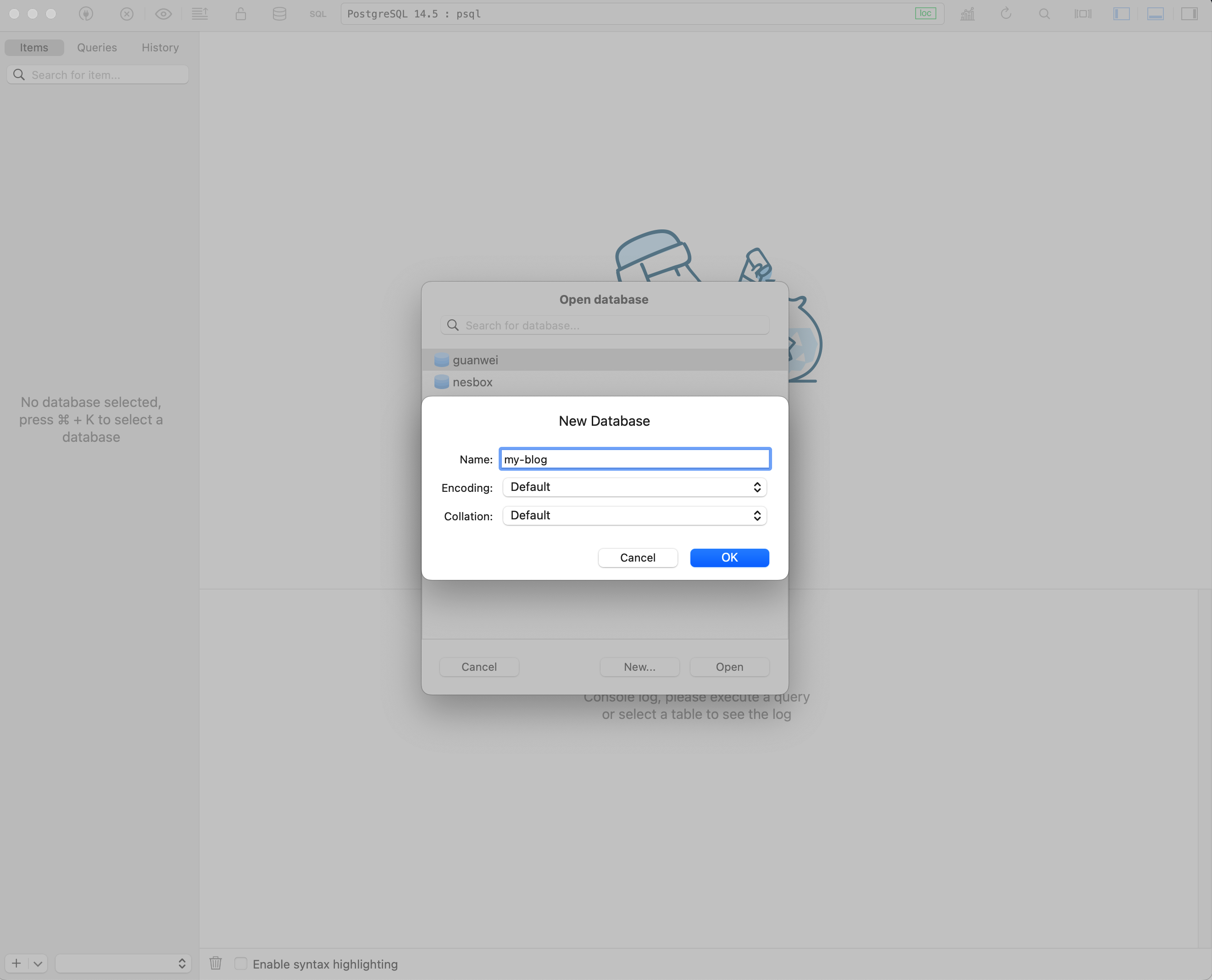The image size is (1212, 980).
Task: Enable syntax highlighting checkbox
Action: pyautogui.click(x=241, y=963)
